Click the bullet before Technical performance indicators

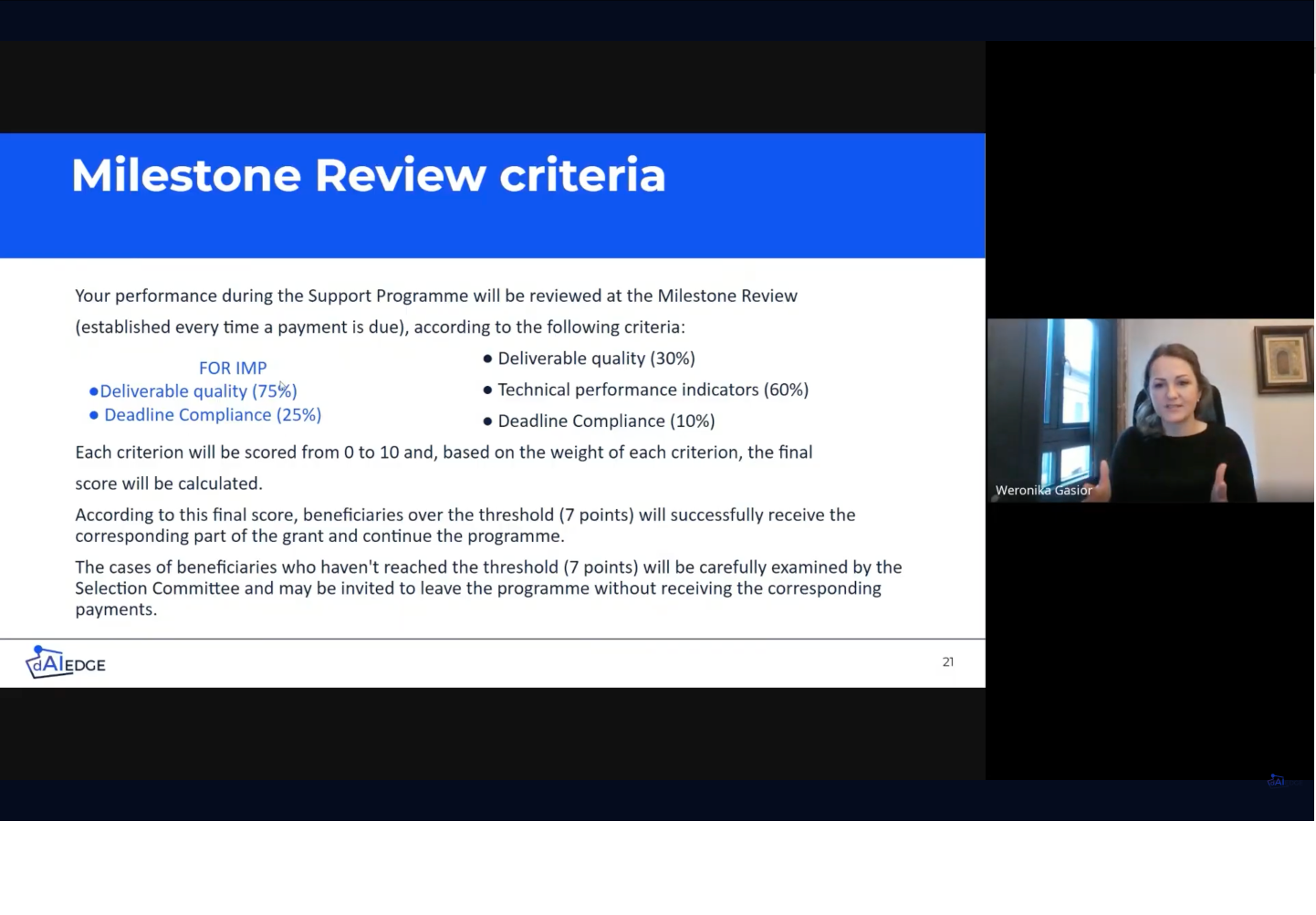tap(487, 390)
